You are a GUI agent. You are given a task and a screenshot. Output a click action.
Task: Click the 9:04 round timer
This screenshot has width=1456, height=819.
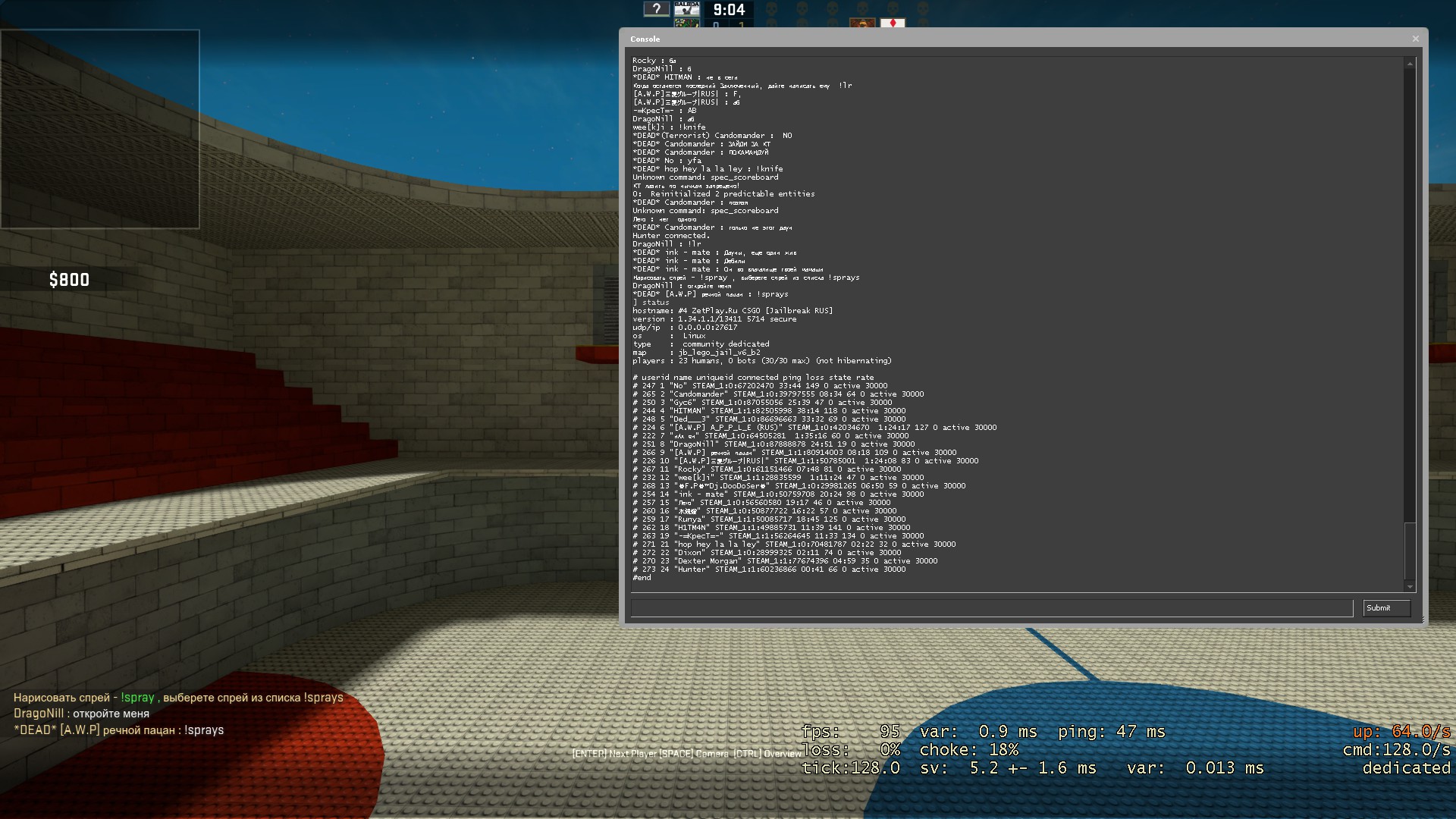click(x=729, y=10)
